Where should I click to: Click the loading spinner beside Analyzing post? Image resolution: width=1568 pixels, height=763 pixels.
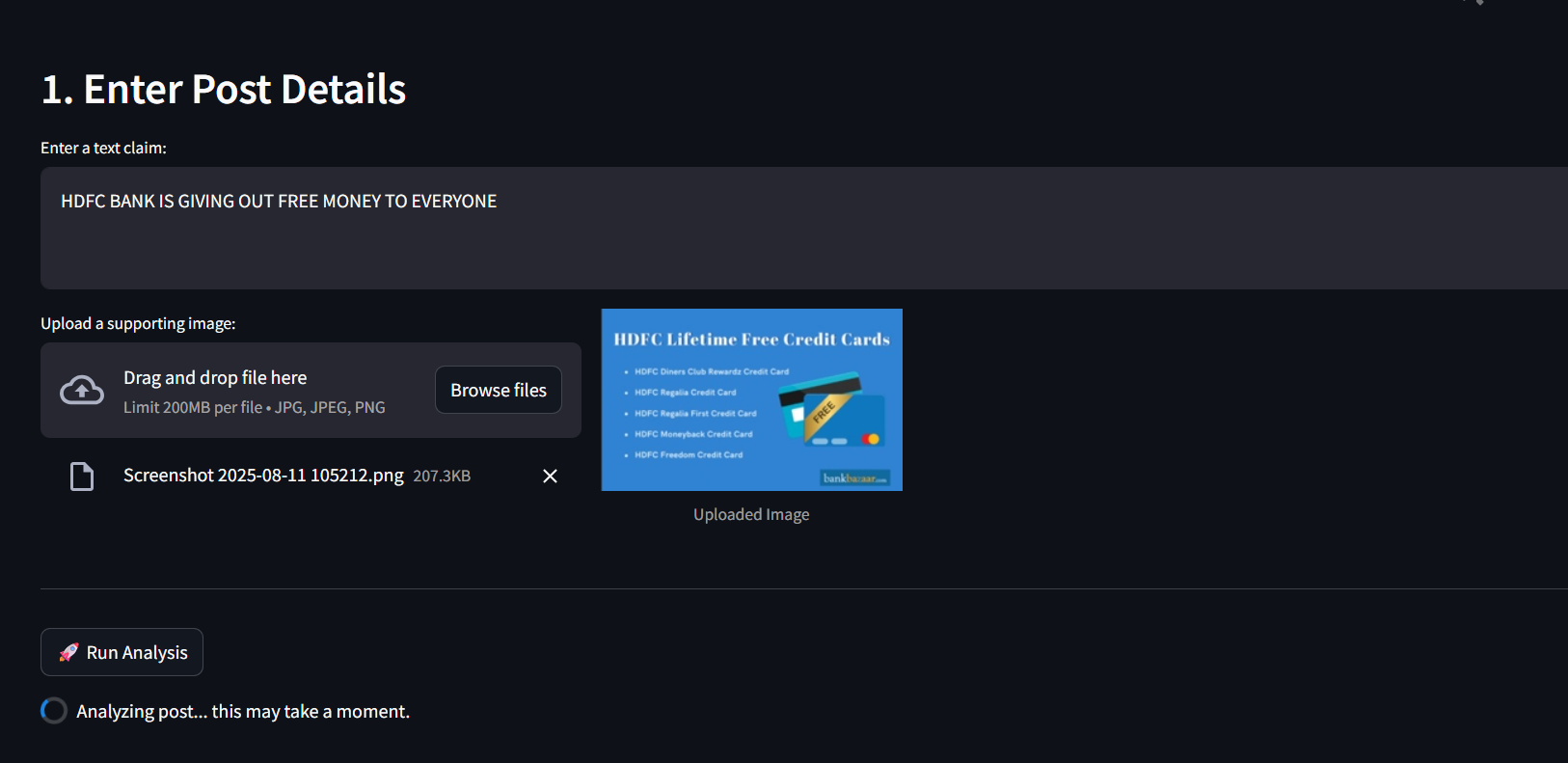click(x=54, y=711)
